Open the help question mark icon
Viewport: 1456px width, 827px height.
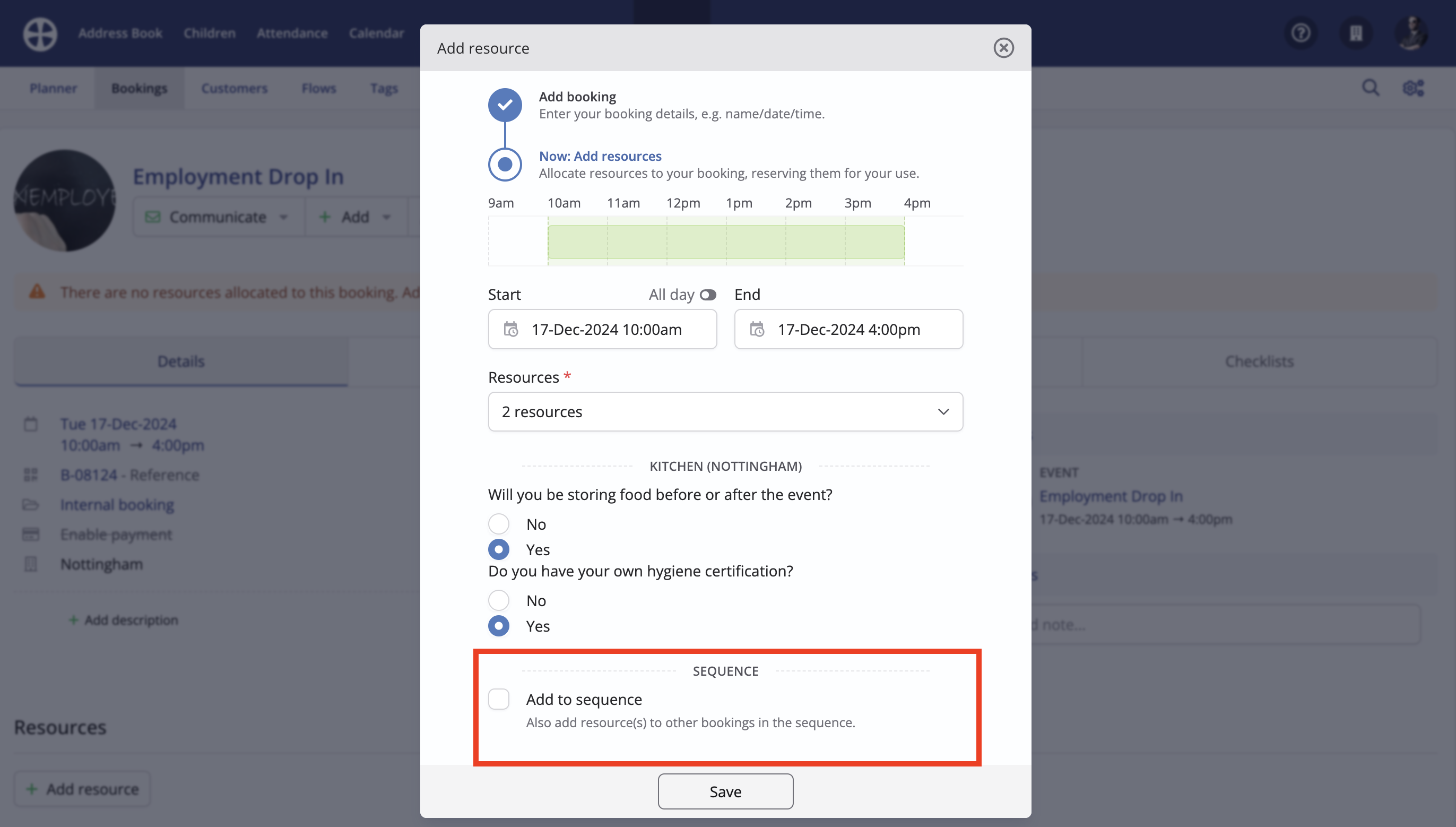click(1301, 33)
